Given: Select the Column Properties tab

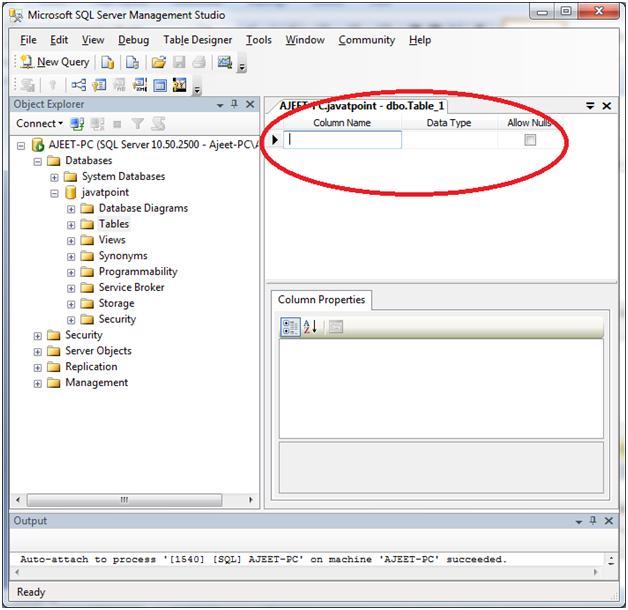Looking at the screenshot, I should pos(321,300).
